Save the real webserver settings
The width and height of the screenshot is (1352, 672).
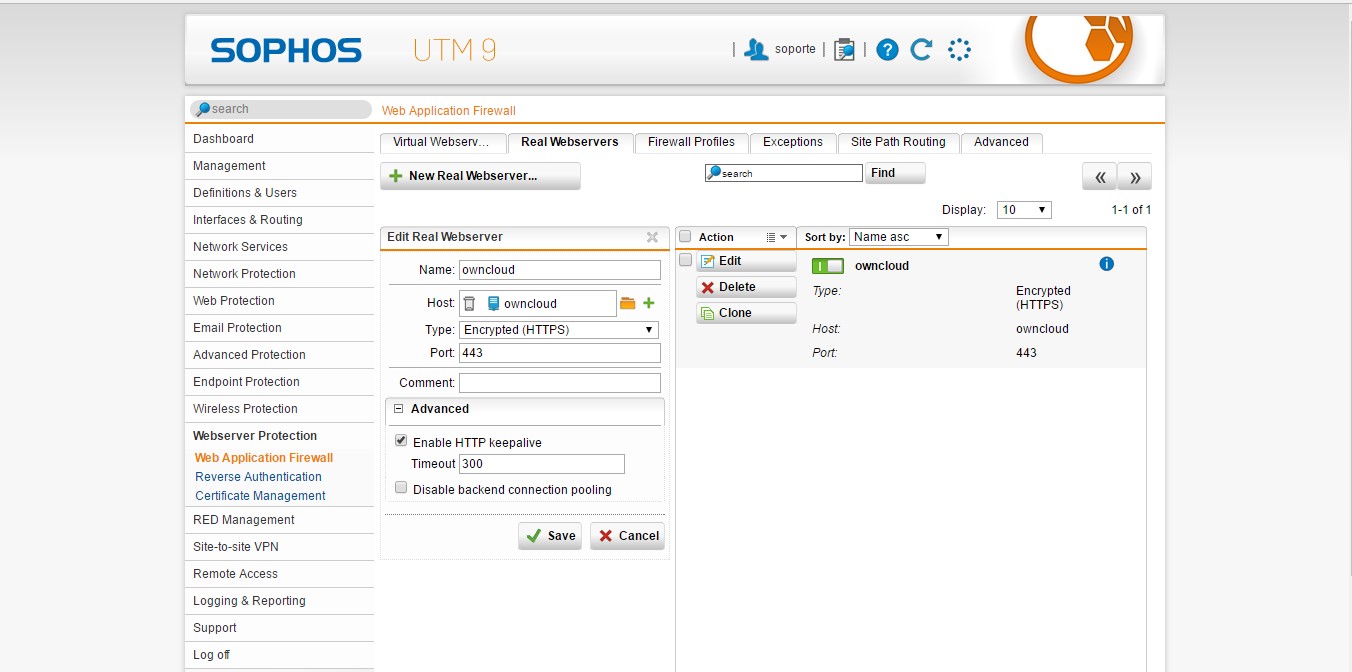[x=550, y=536]
